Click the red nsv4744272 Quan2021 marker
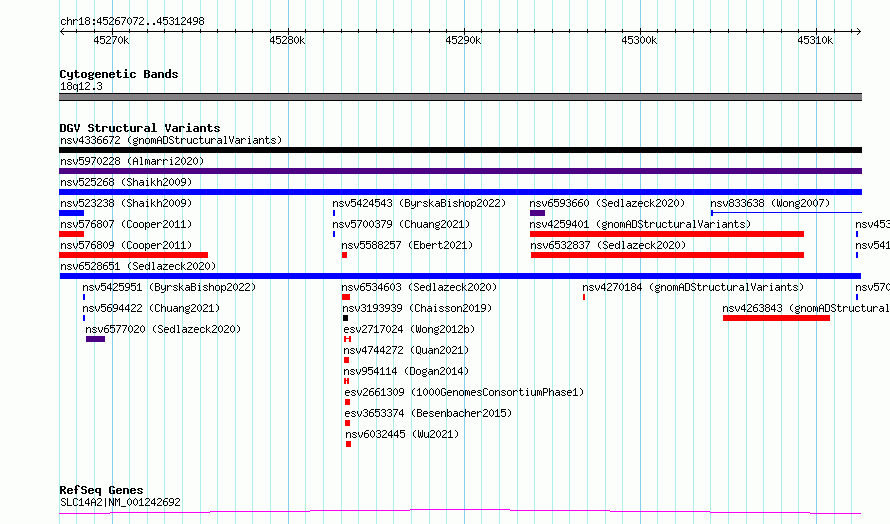The height and width of the screenshot is (524, 890). pyautogui.click(x=347, y=360)
